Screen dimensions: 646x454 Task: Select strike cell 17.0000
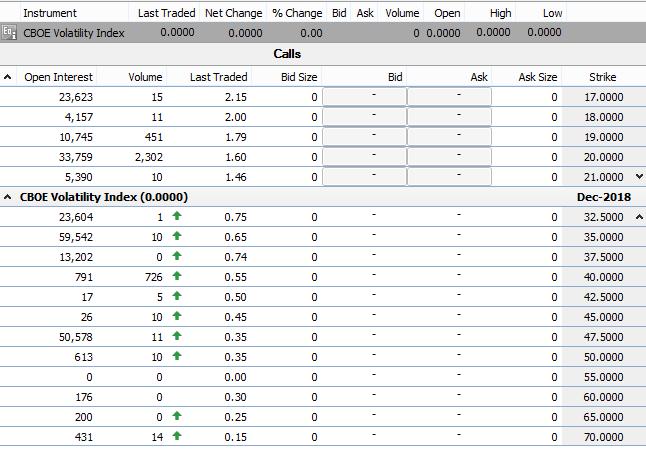pos(604,97)
